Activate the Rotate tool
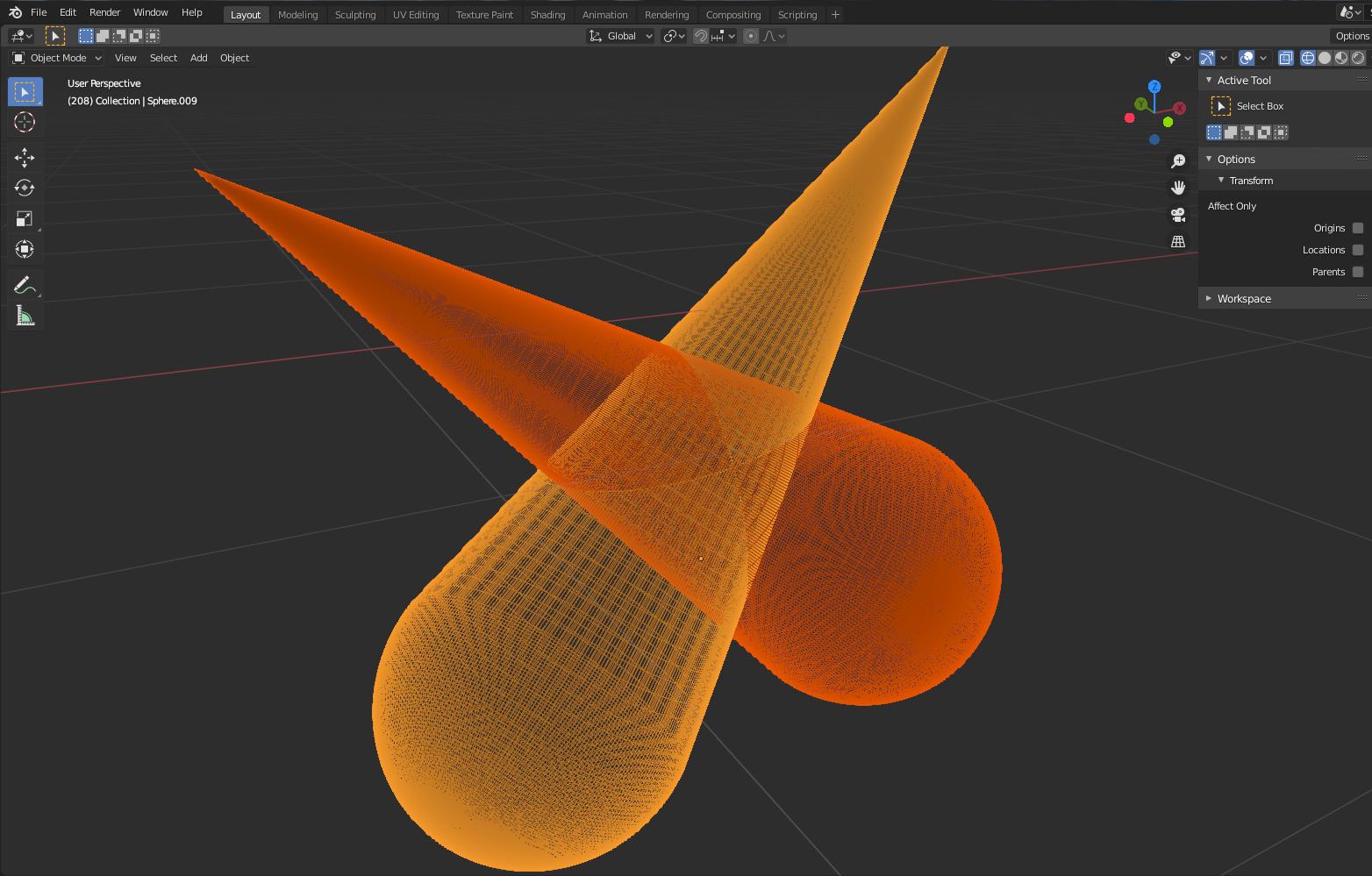Viewport: 1372px width, 876px height. (25, 188)
